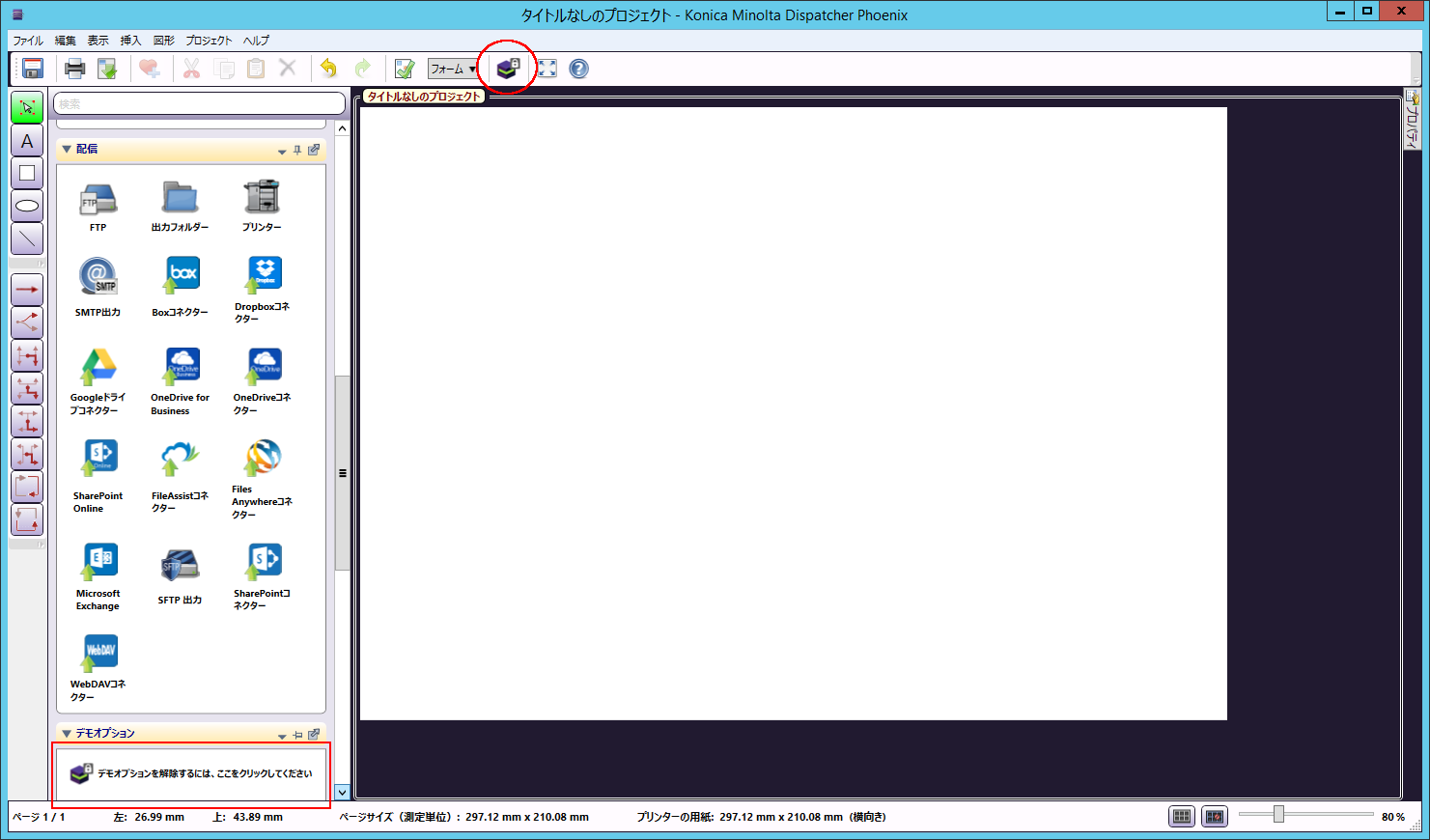The height and width of the screenshot is (840, 1430).
Task: Select the WebDAVコネクター node
Action: point(98,668)
